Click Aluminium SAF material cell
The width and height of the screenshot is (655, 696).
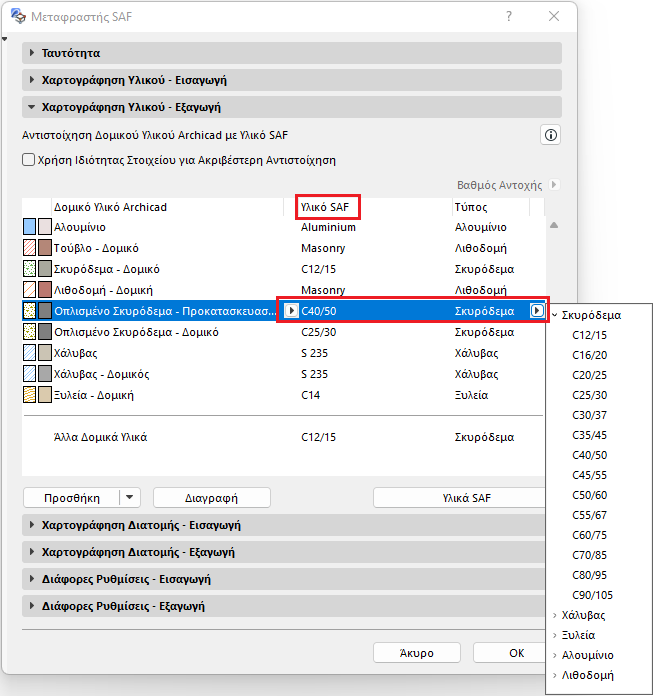click(328, 227)
